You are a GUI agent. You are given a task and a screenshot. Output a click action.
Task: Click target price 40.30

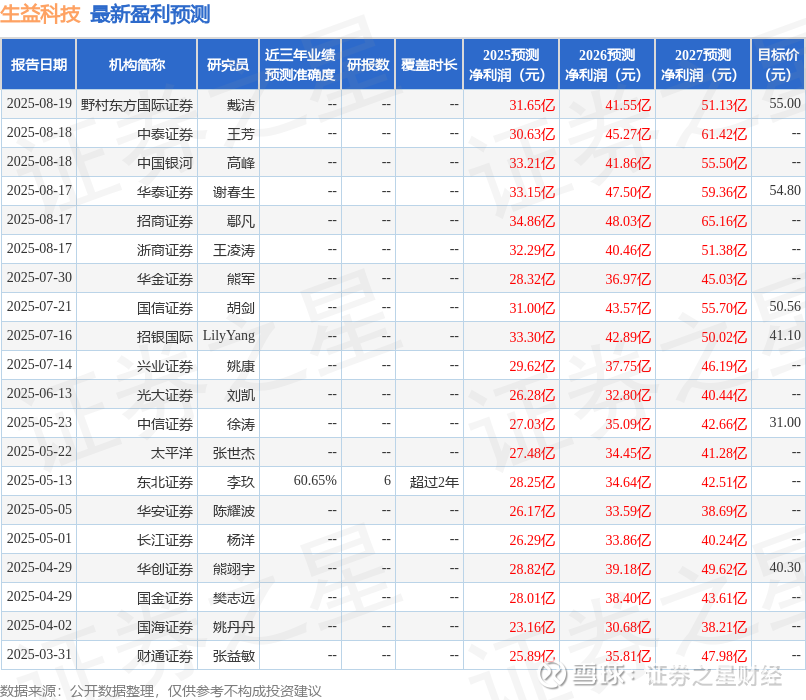[785, 567]
